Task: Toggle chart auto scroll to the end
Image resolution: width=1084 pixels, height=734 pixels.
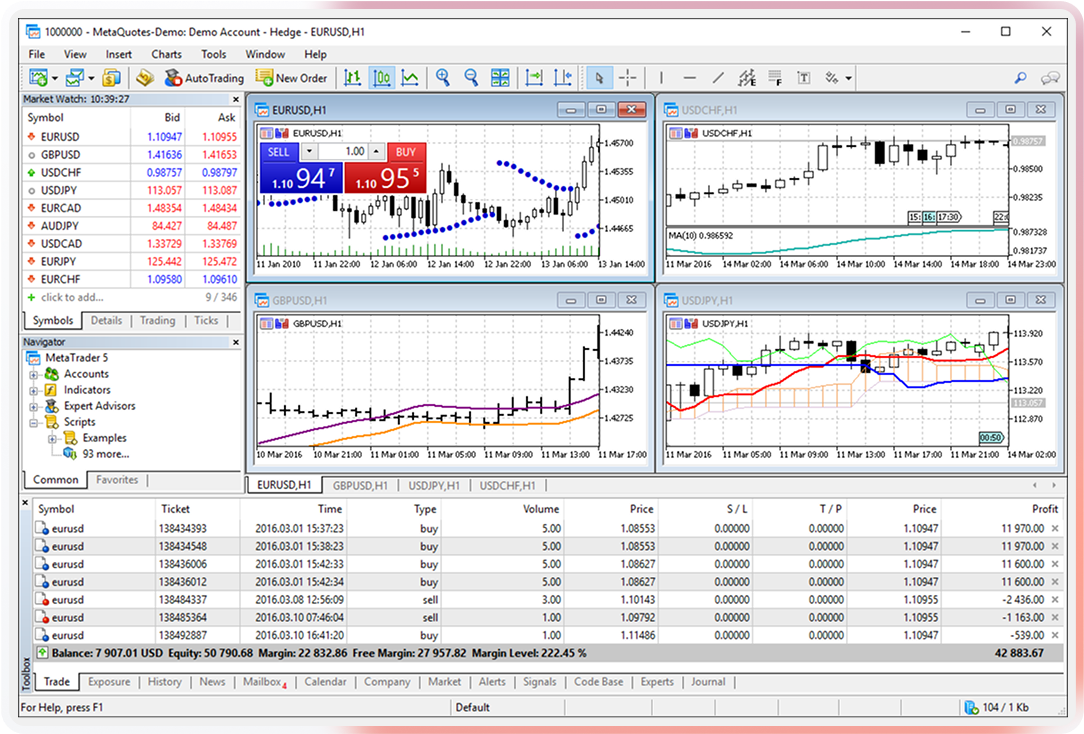Action: tap(534, 78)
